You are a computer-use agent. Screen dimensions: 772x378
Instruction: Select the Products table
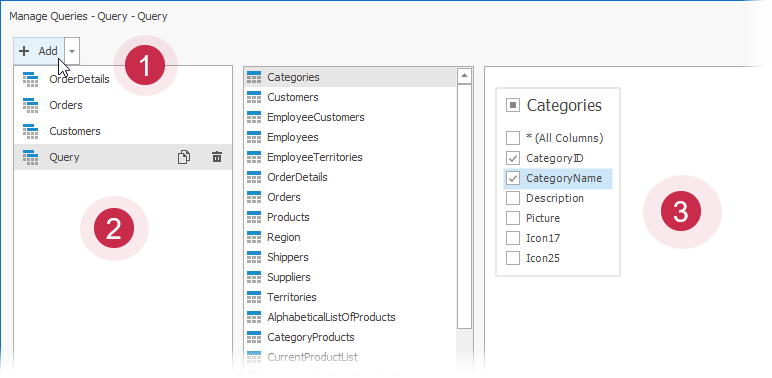tap(351, 217)
